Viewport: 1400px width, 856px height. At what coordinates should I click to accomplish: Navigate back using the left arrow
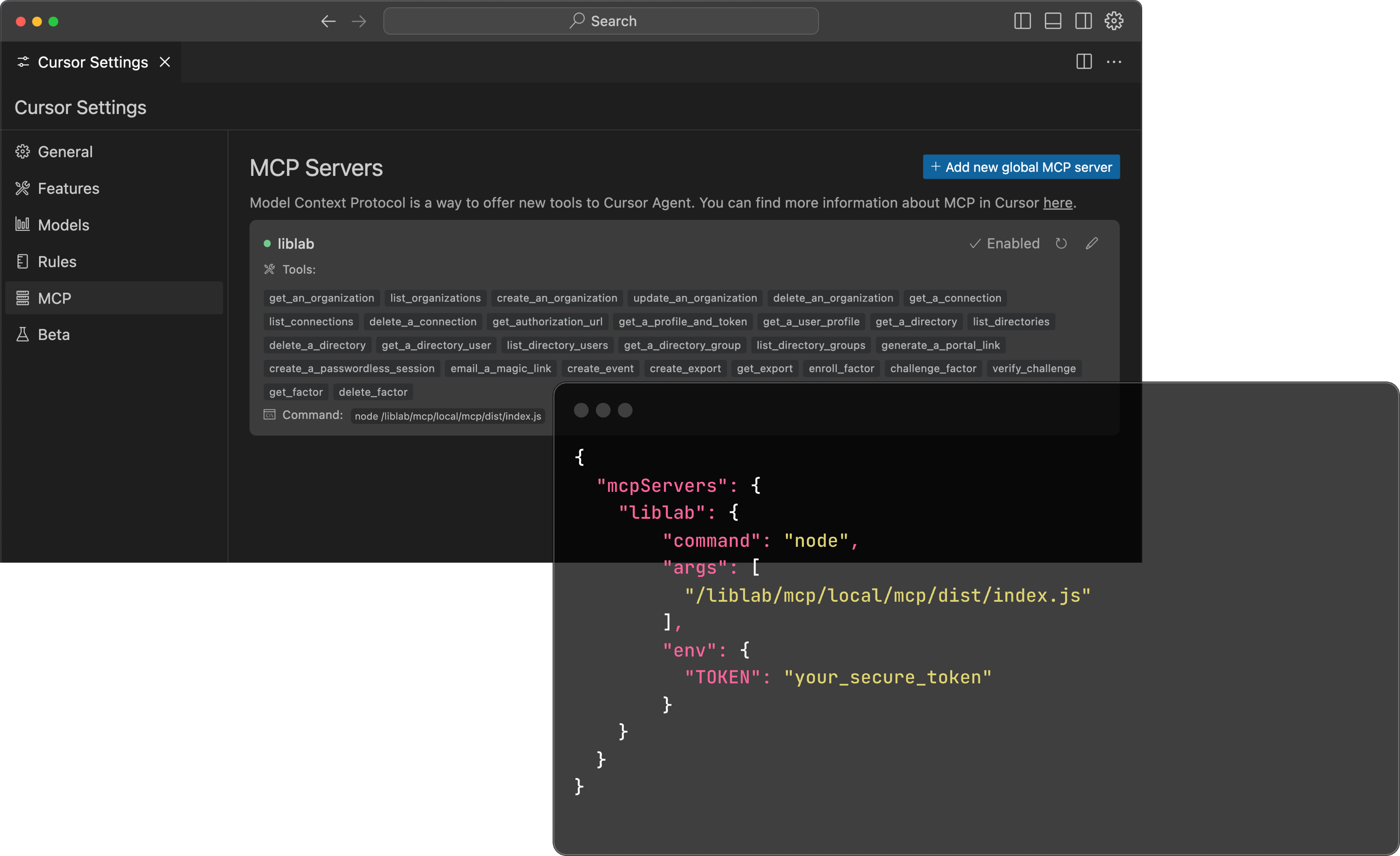point(328,21)
